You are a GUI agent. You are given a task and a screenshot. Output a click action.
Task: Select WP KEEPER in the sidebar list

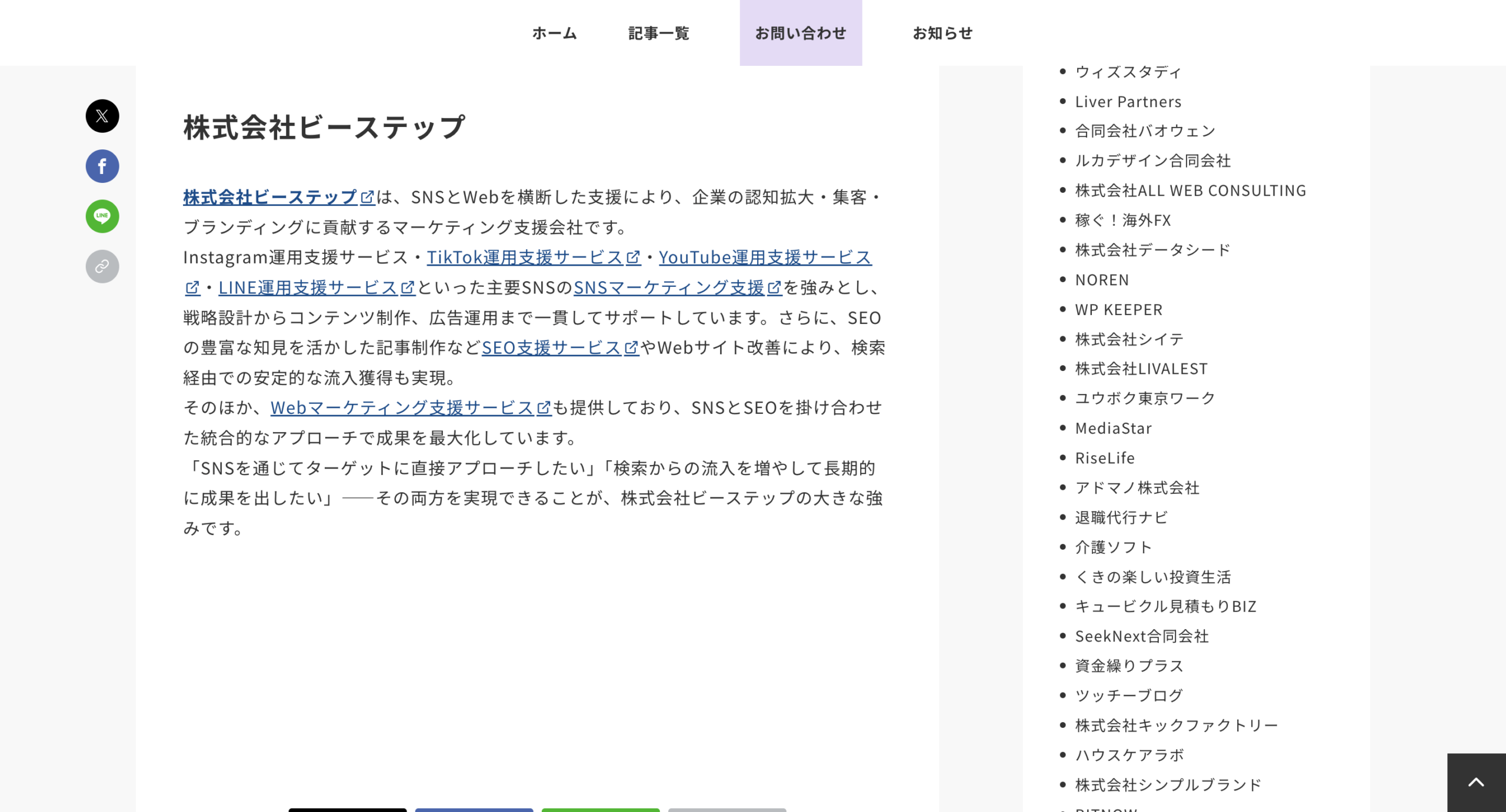coord(1119,309)
